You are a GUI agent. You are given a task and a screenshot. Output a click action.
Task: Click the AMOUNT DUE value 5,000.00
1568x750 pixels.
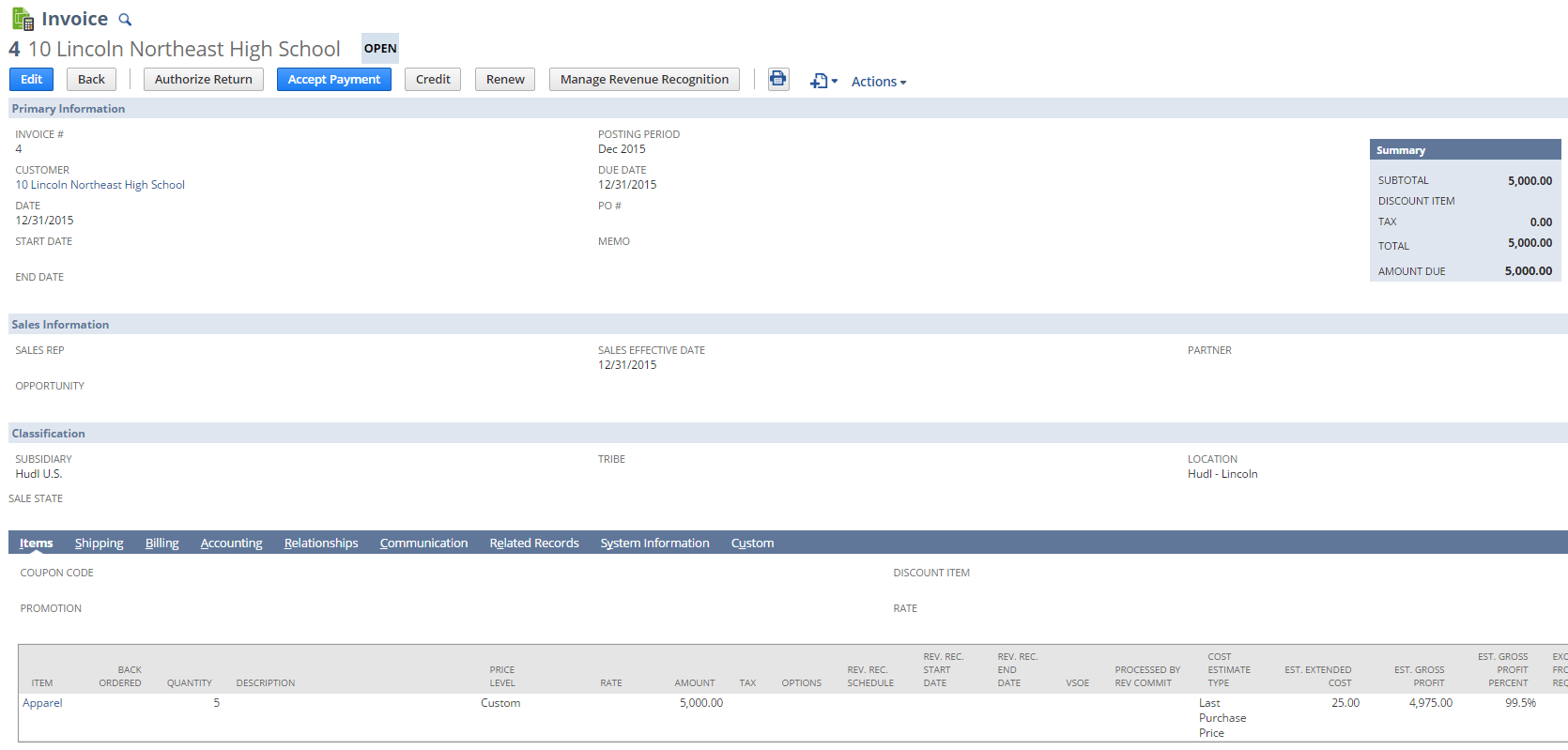tap(1529, 271)
